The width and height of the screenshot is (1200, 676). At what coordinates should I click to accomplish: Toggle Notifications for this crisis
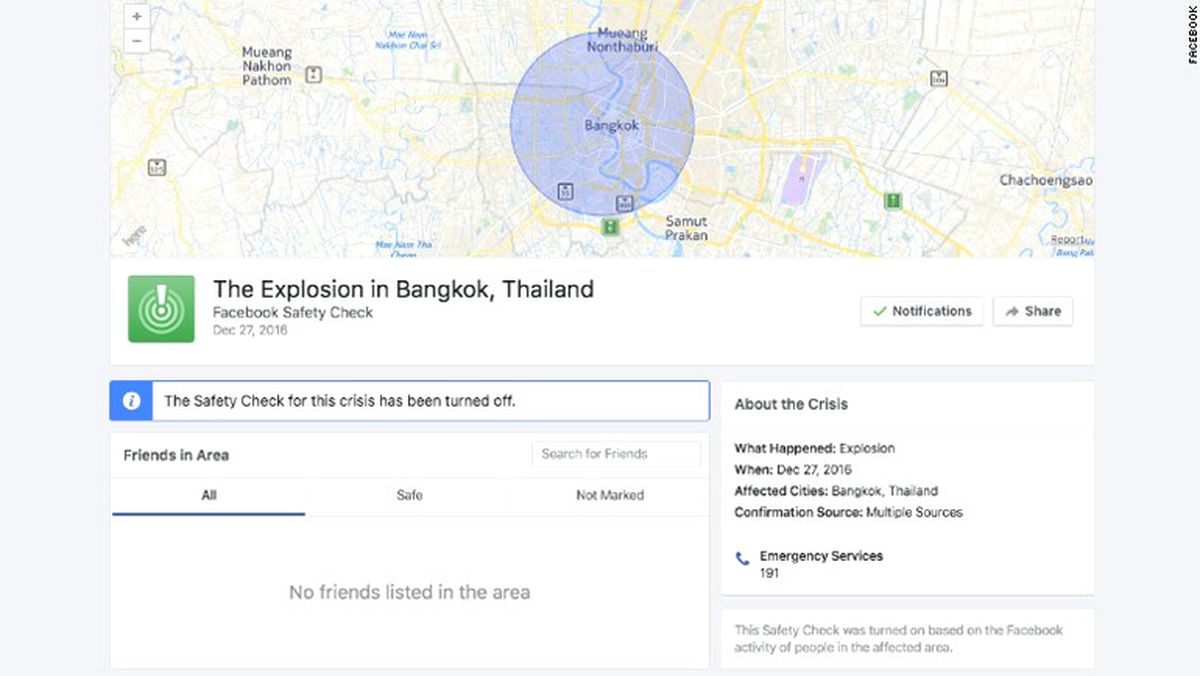click(x=922, y=311)
